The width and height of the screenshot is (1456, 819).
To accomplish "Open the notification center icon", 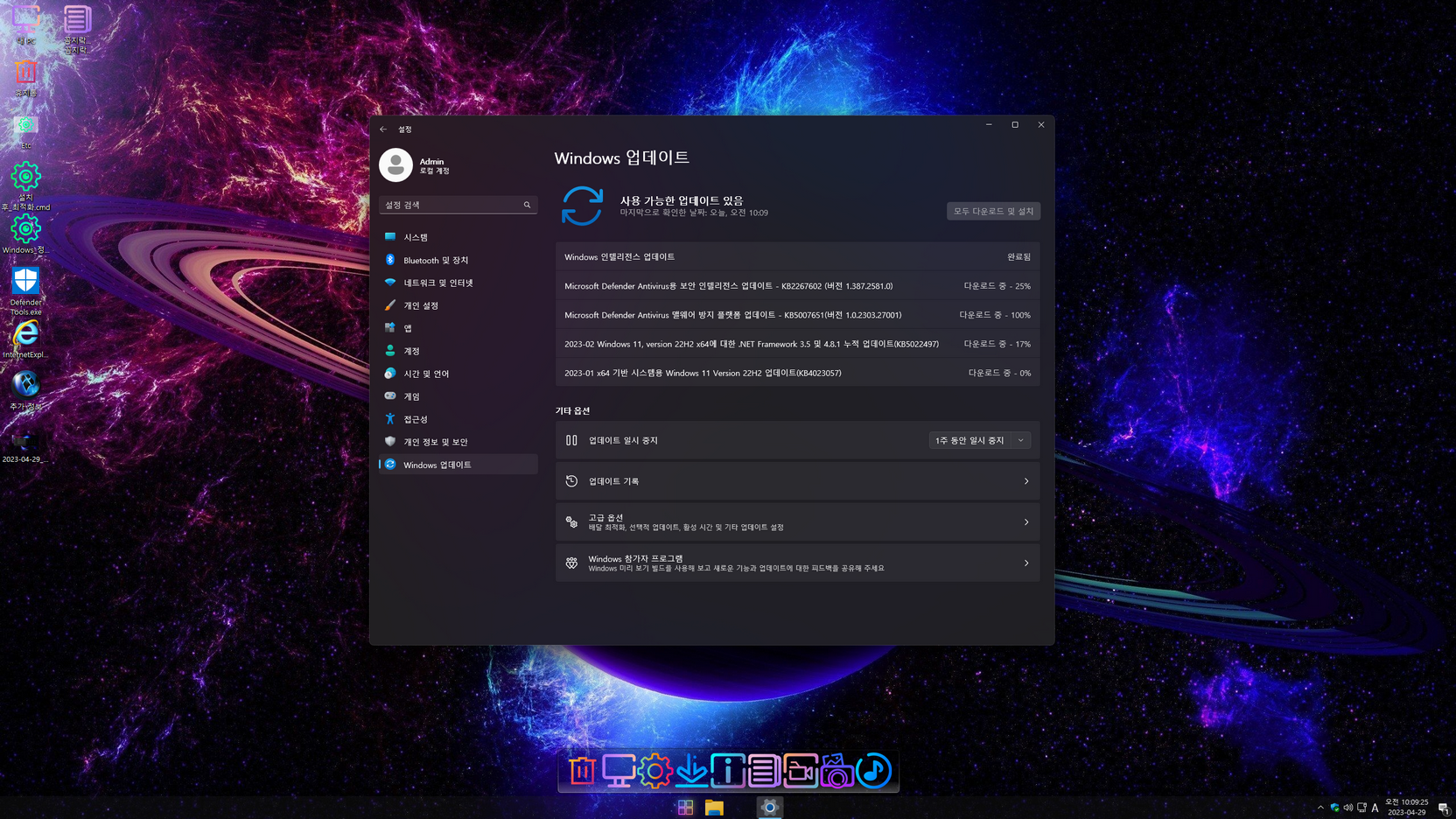I will [1444, 808].
